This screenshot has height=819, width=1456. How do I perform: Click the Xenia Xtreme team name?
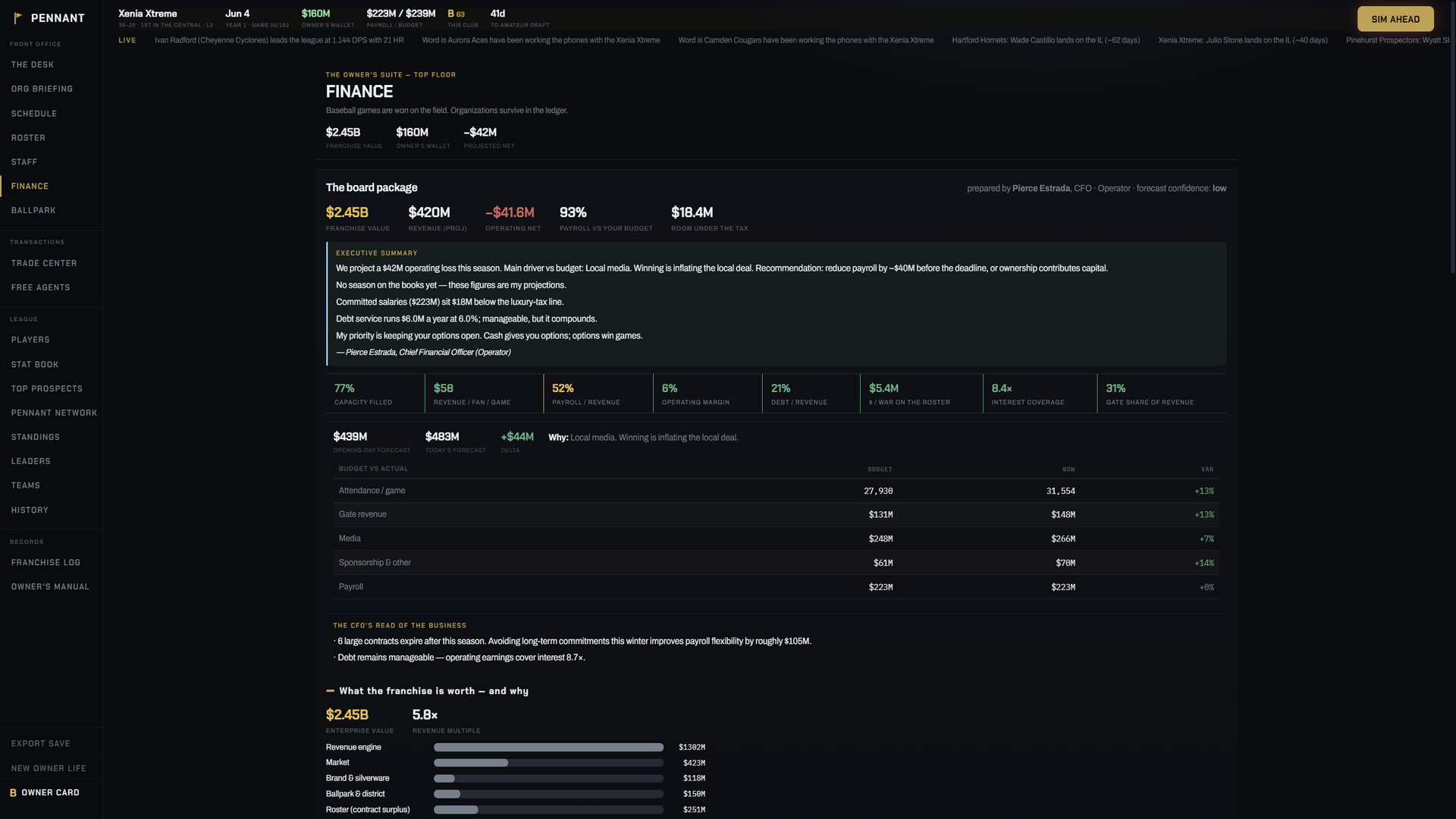coord(148,14)
